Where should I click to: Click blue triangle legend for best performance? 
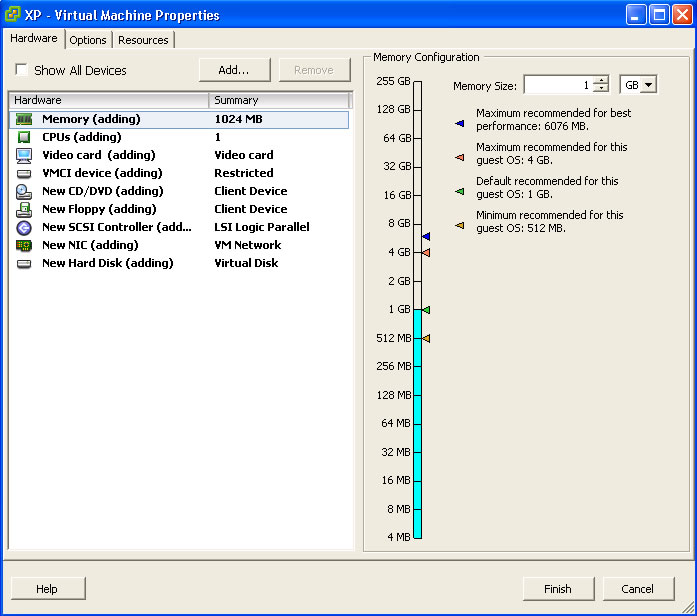coord(460,123)
